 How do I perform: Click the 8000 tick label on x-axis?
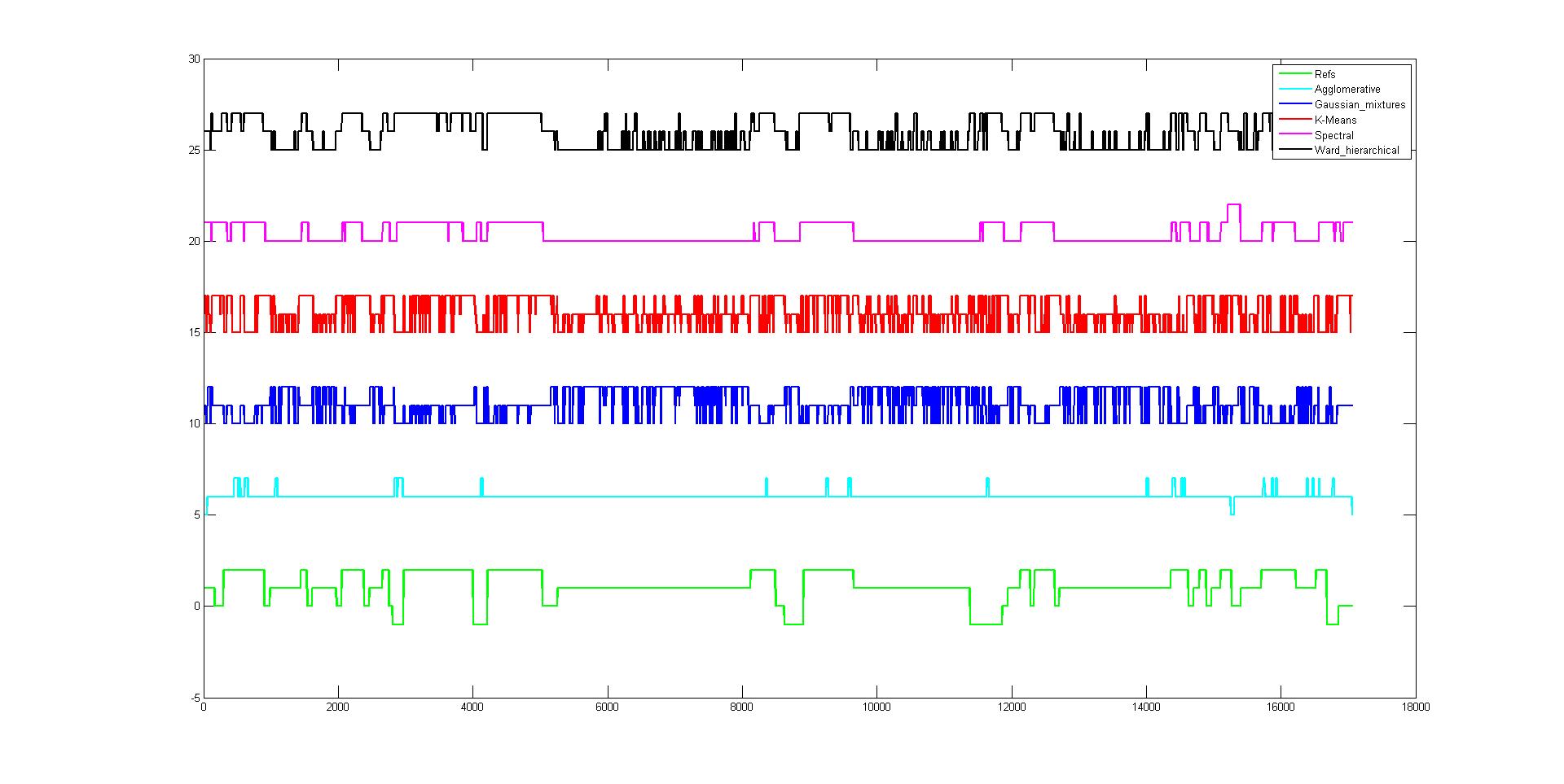(x=741, y=707)
